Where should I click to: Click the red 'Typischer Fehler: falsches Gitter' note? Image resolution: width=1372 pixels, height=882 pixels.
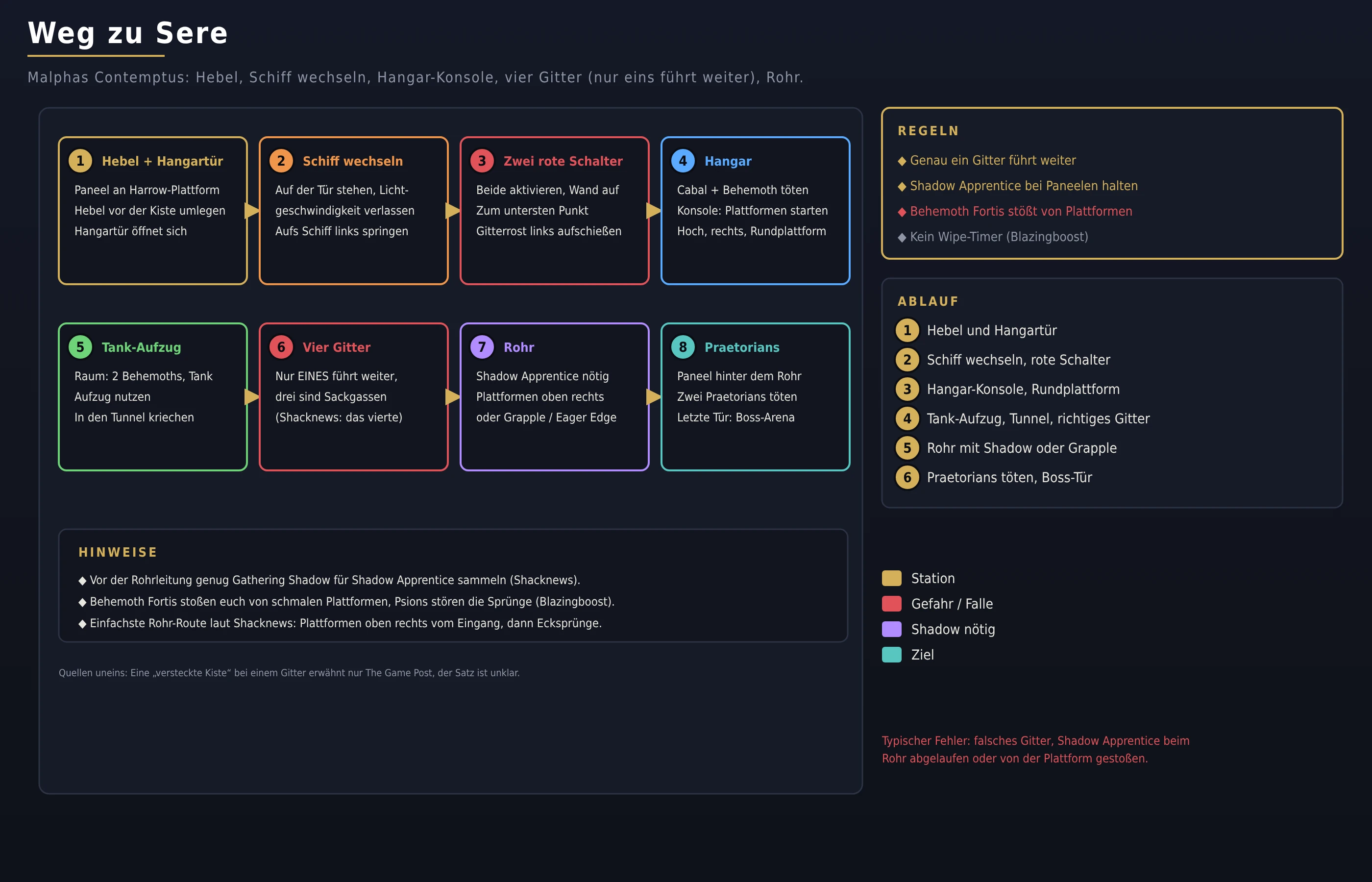coord(1035,750)
